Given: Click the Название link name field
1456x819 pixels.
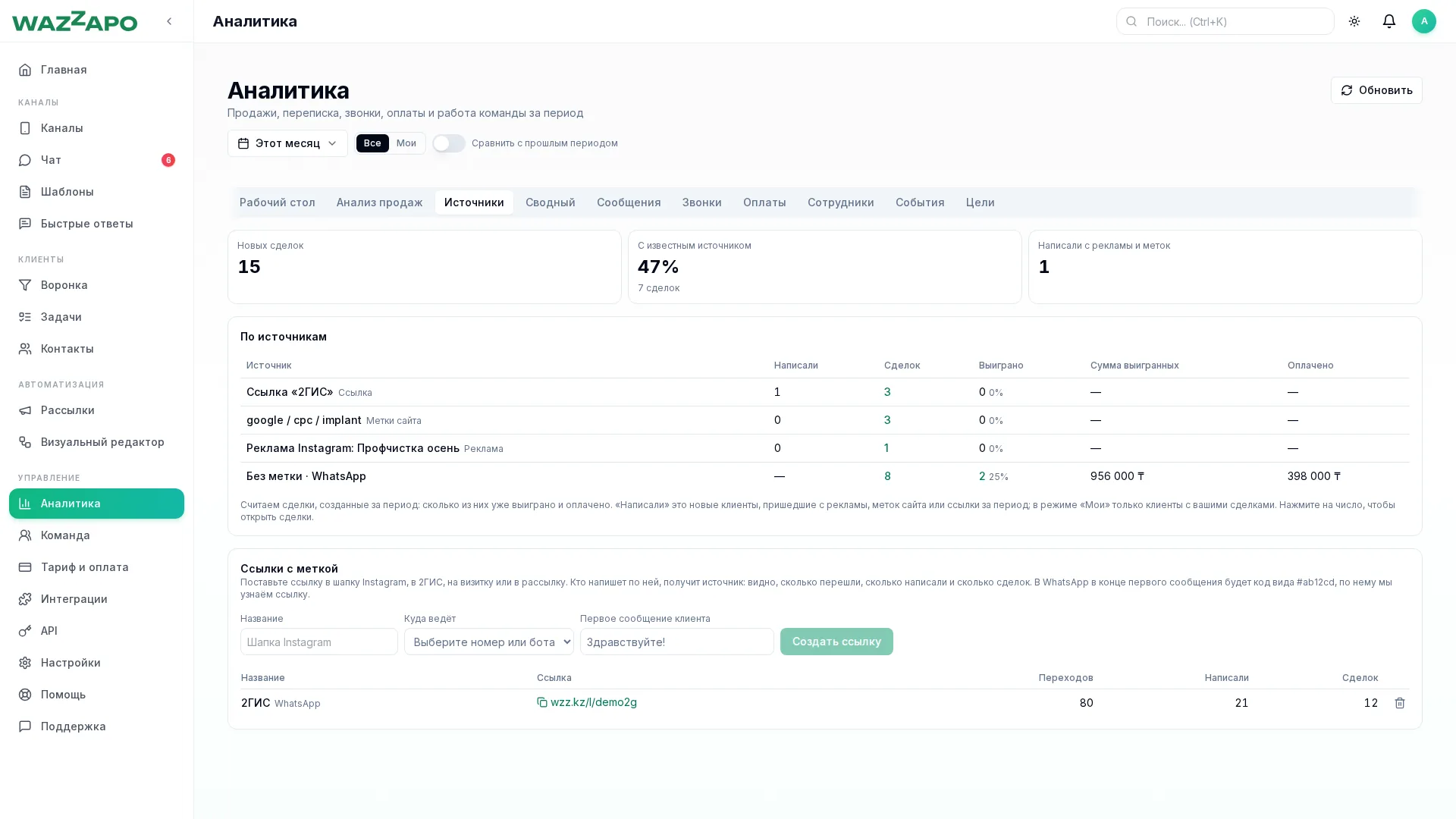Looking at the screenshot, I should pos(319,642).
